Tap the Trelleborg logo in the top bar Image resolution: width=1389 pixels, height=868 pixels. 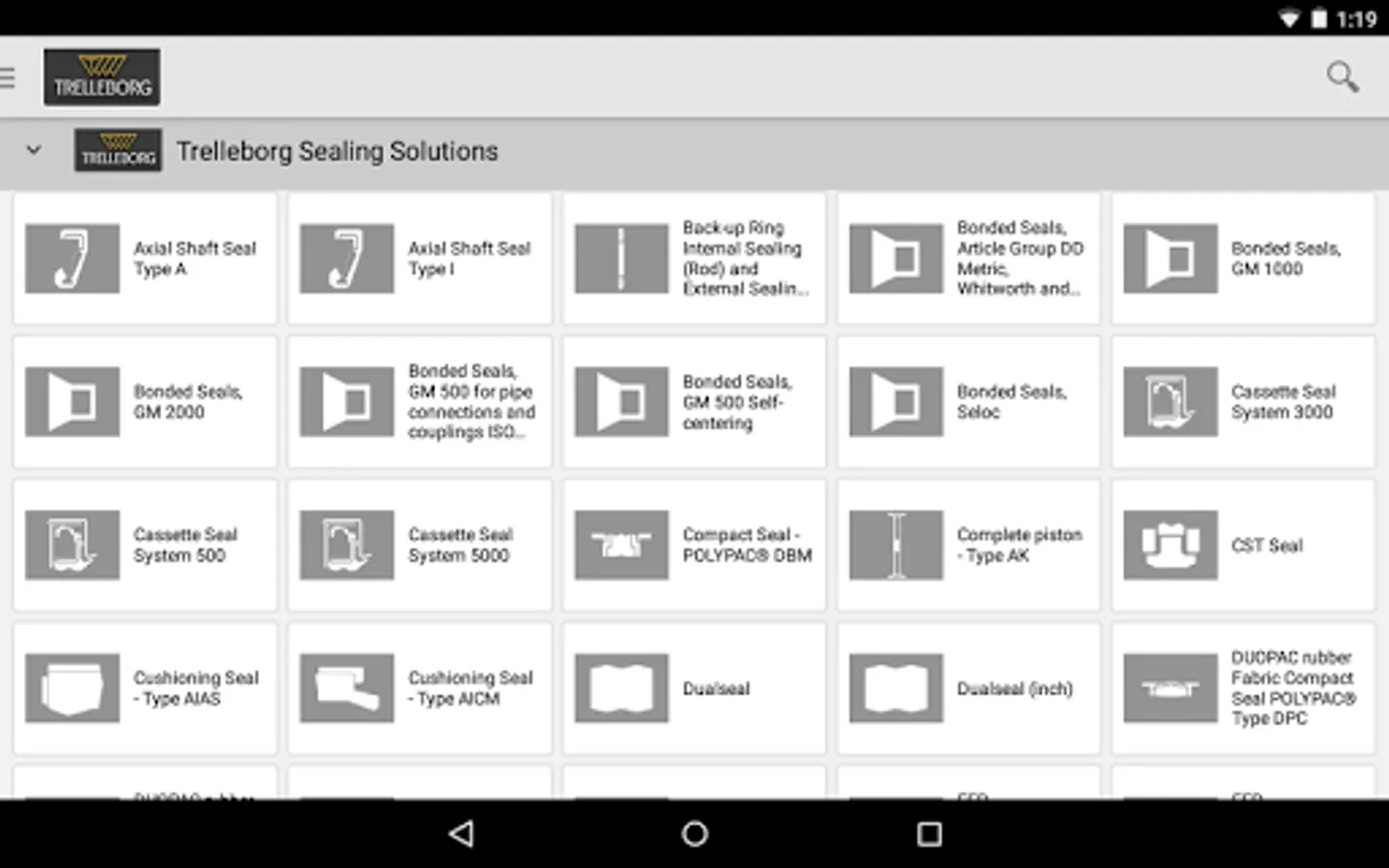point(102,77)
